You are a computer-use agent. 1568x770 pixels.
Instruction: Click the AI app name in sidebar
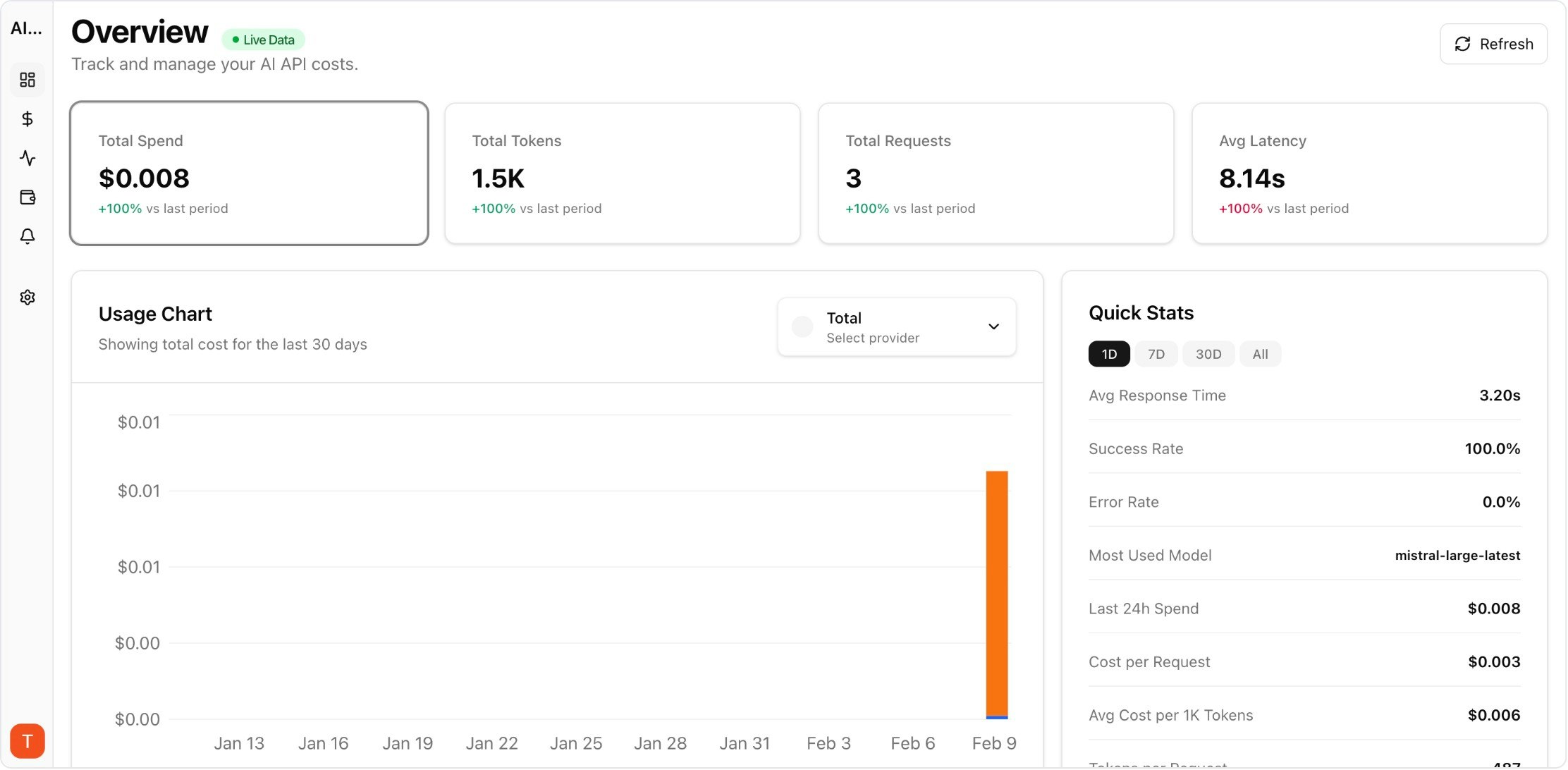pyautogui.click(x=26, y=28)
